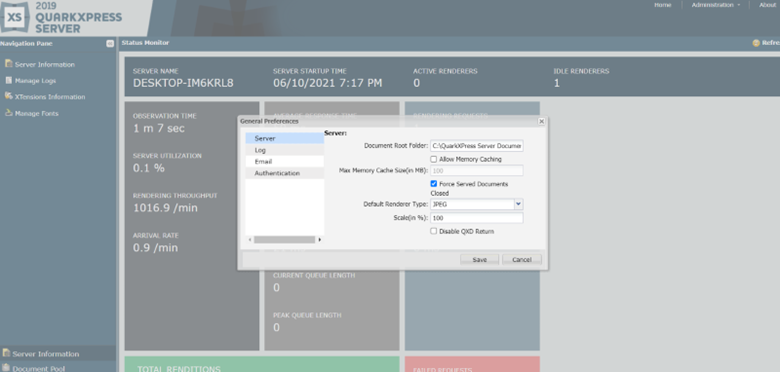Click the category list scroll-left arrow

(249, 240)
